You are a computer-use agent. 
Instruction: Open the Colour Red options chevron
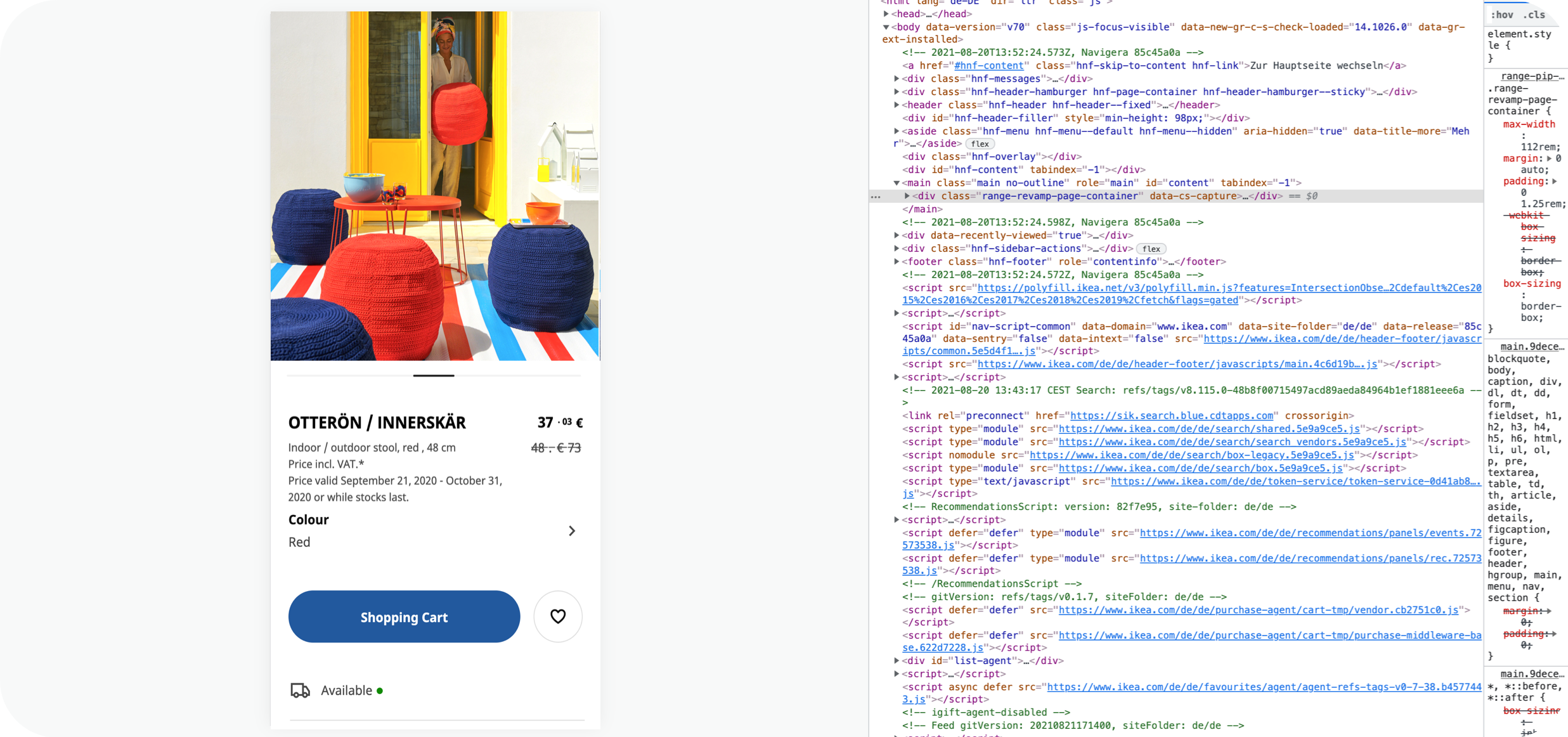coord(571,530)
